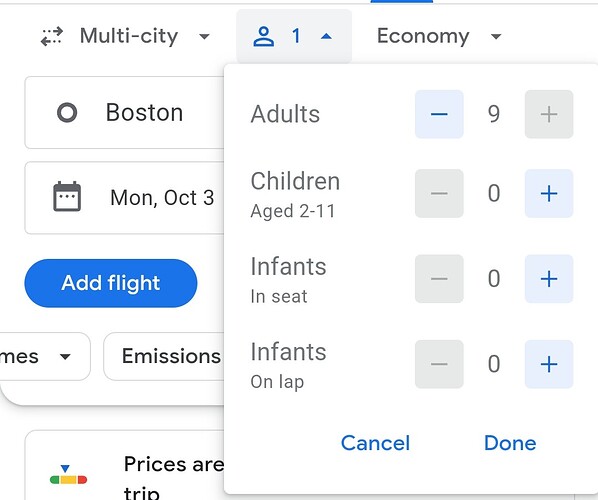Open the Multi-city trip type dropdown

125,36
